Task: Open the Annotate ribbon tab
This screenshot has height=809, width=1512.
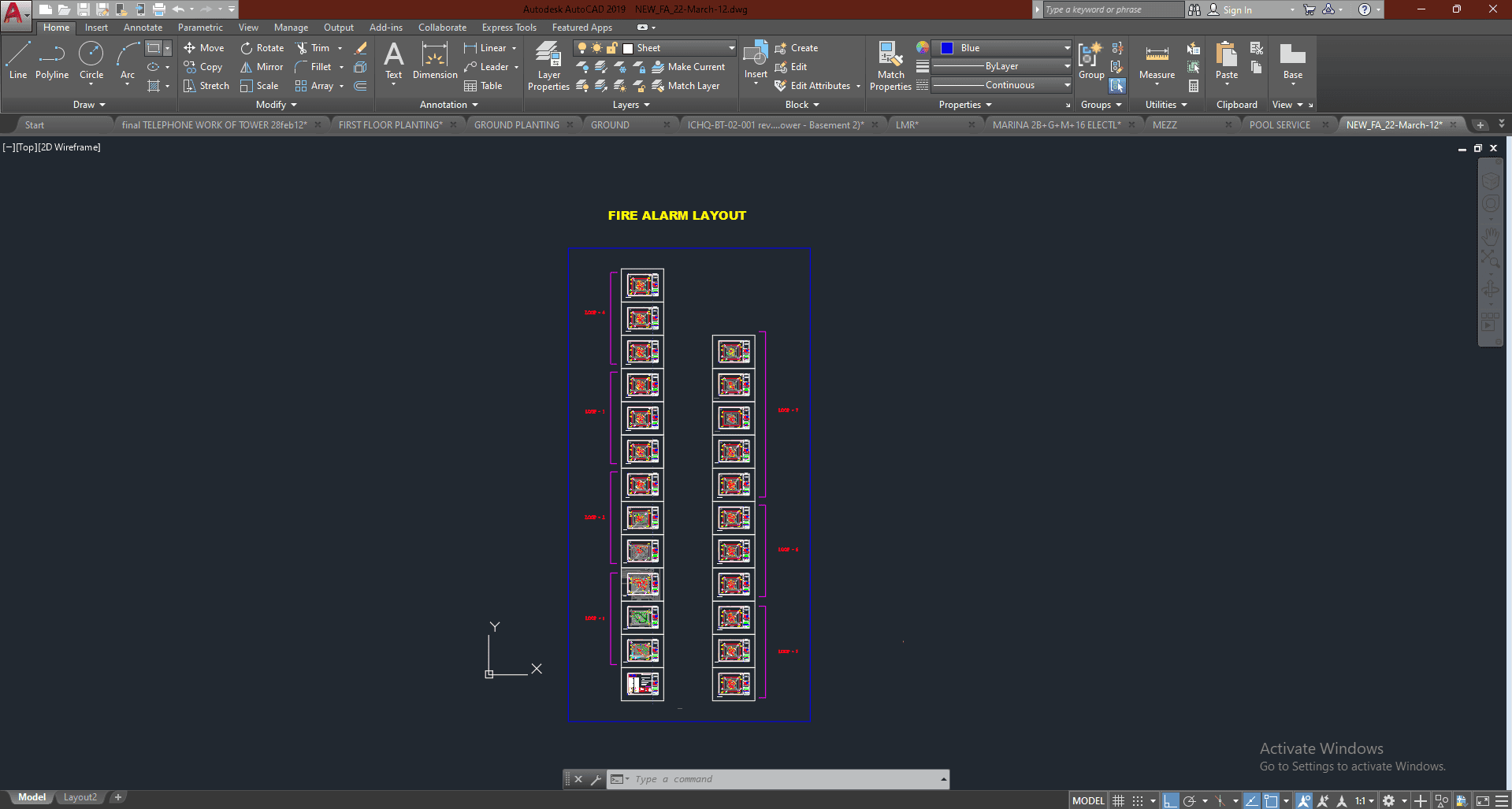Action: click(x=143, y=28)
